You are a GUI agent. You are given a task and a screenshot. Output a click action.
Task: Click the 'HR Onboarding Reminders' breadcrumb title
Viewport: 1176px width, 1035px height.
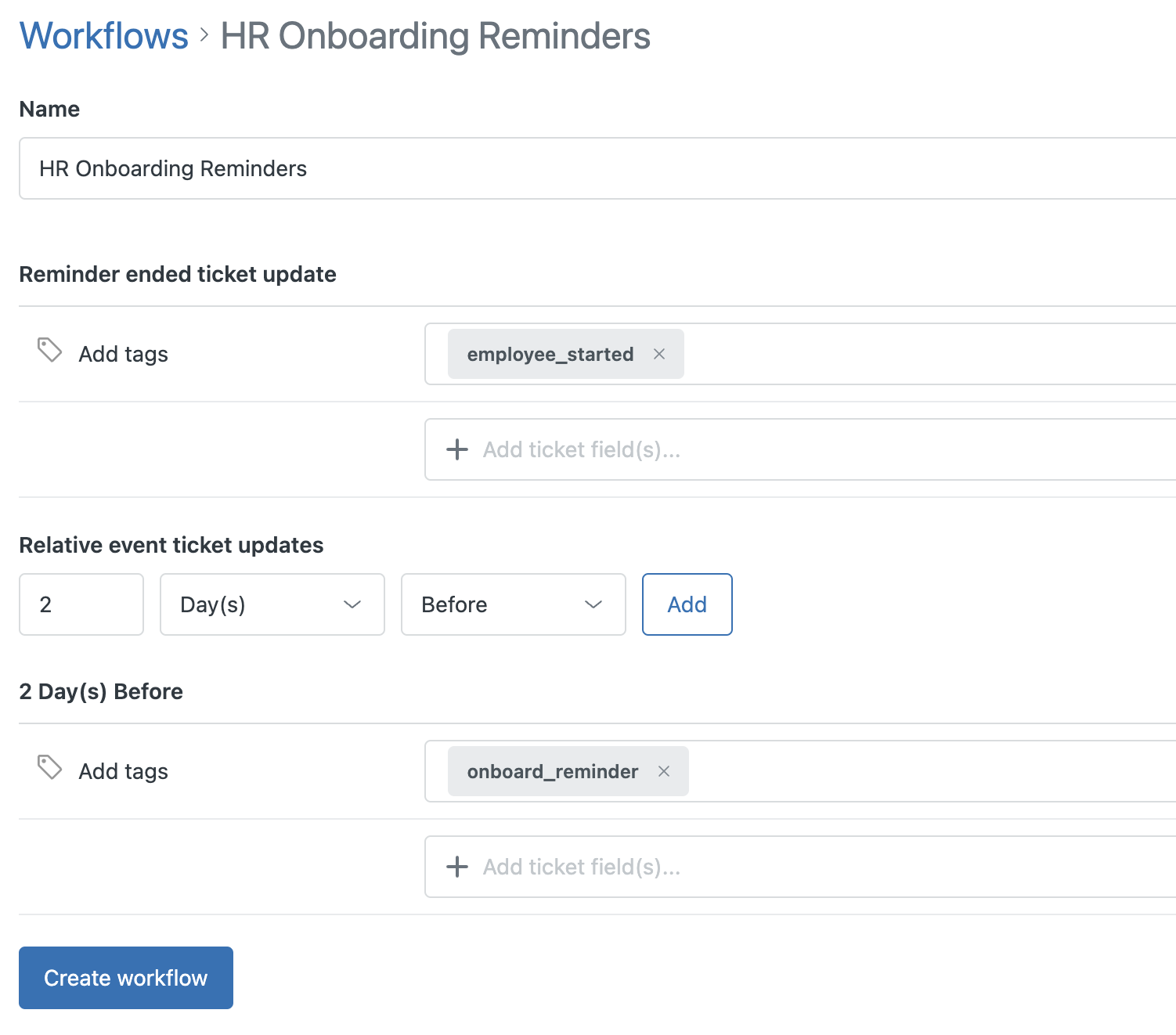(435, 36)
